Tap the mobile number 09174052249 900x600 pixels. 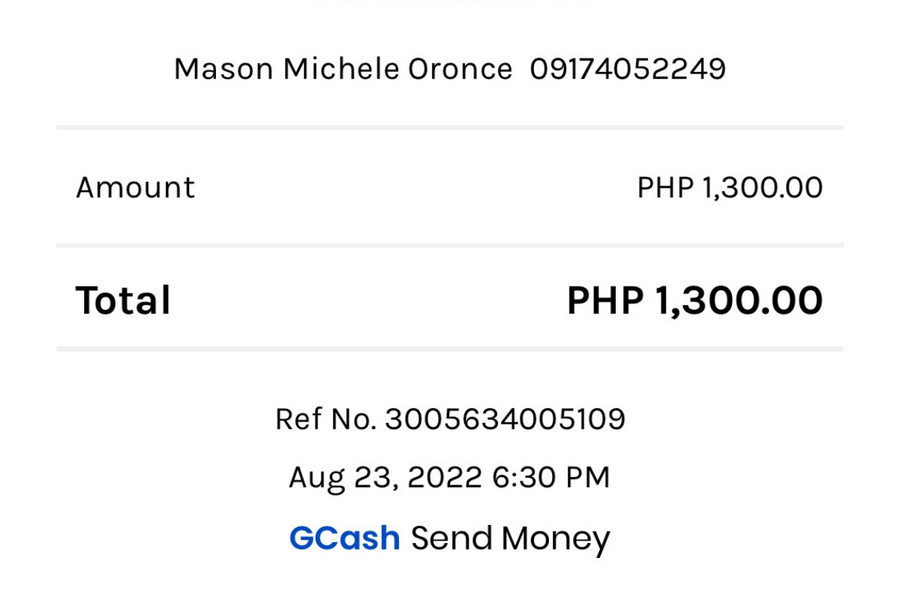628,69
